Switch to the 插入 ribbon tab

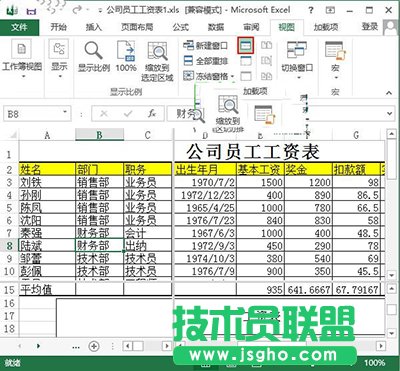pyautogui.click(x=94, y=27)
